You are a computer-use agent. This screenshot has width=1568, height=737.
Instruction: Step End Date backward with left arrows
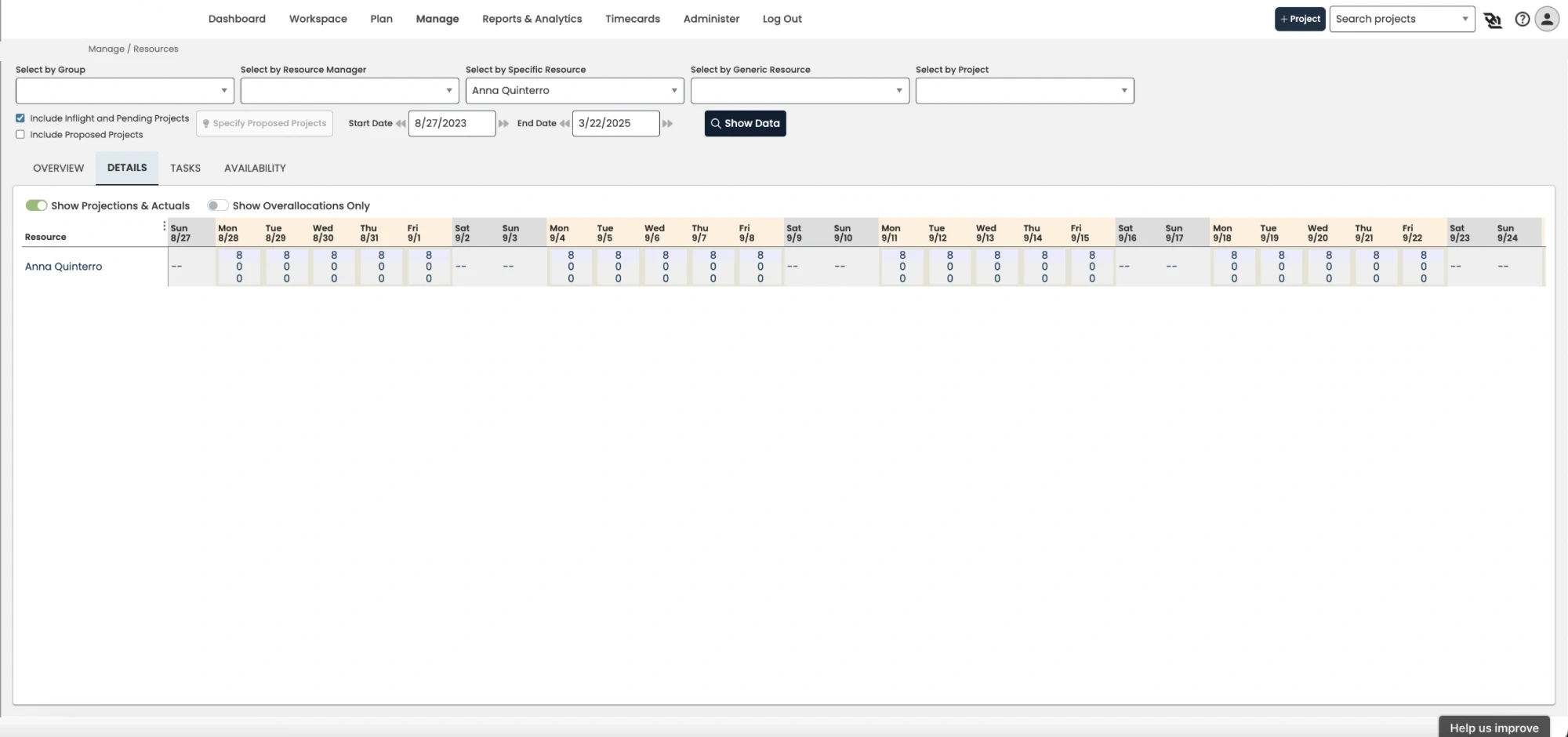(x=564, y=124)
